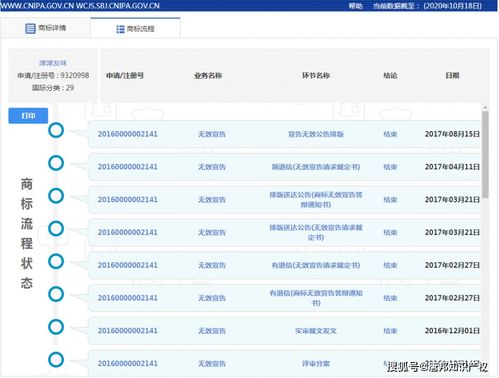Screen dimensions: 499x378
Task: Click the 领退信(无效宣告请求裁定书) step name
Action: point(316,167)
